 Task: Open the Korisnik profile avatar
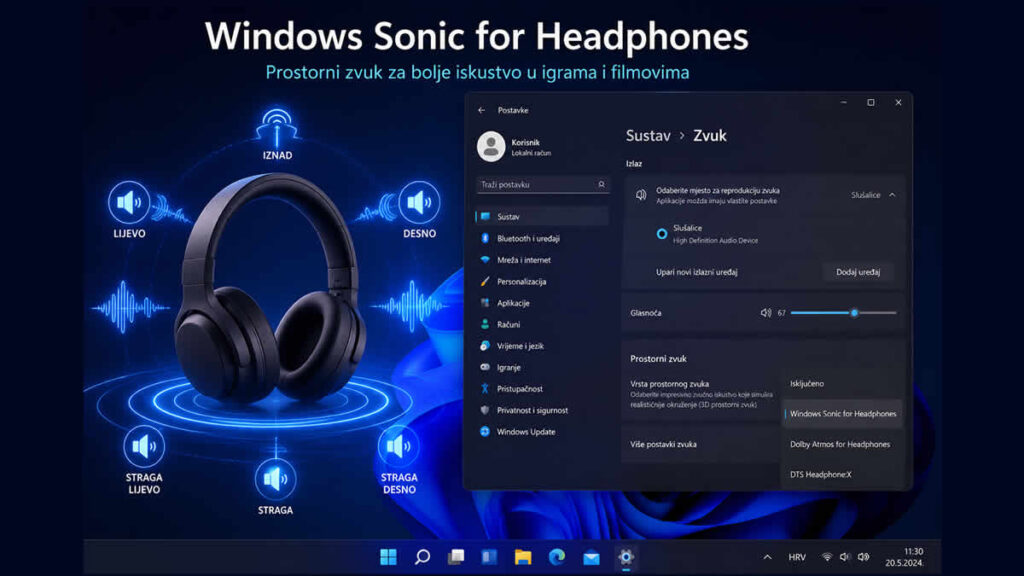491,146
